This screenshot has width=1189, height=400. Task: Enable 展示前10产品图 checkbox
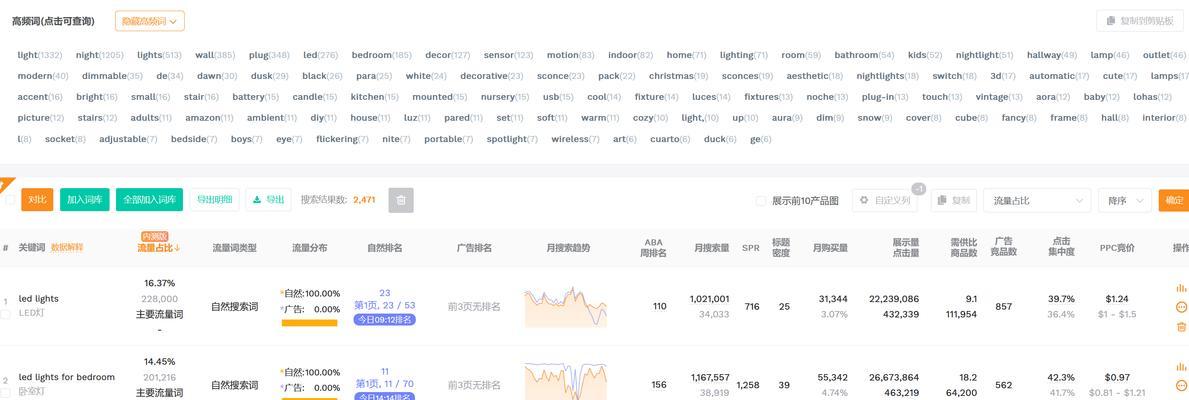(x=761, y=201)
